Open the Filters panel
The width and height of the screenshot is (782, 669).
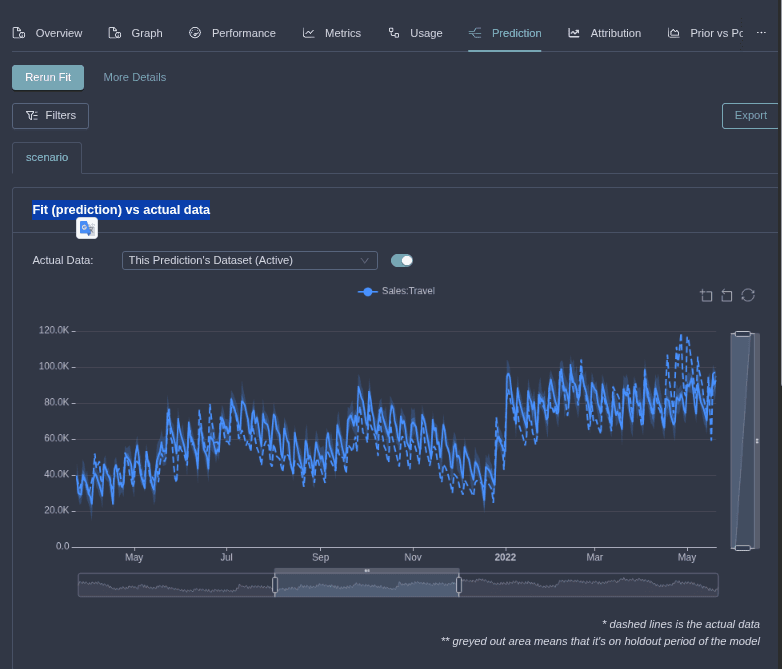point(50,116)
